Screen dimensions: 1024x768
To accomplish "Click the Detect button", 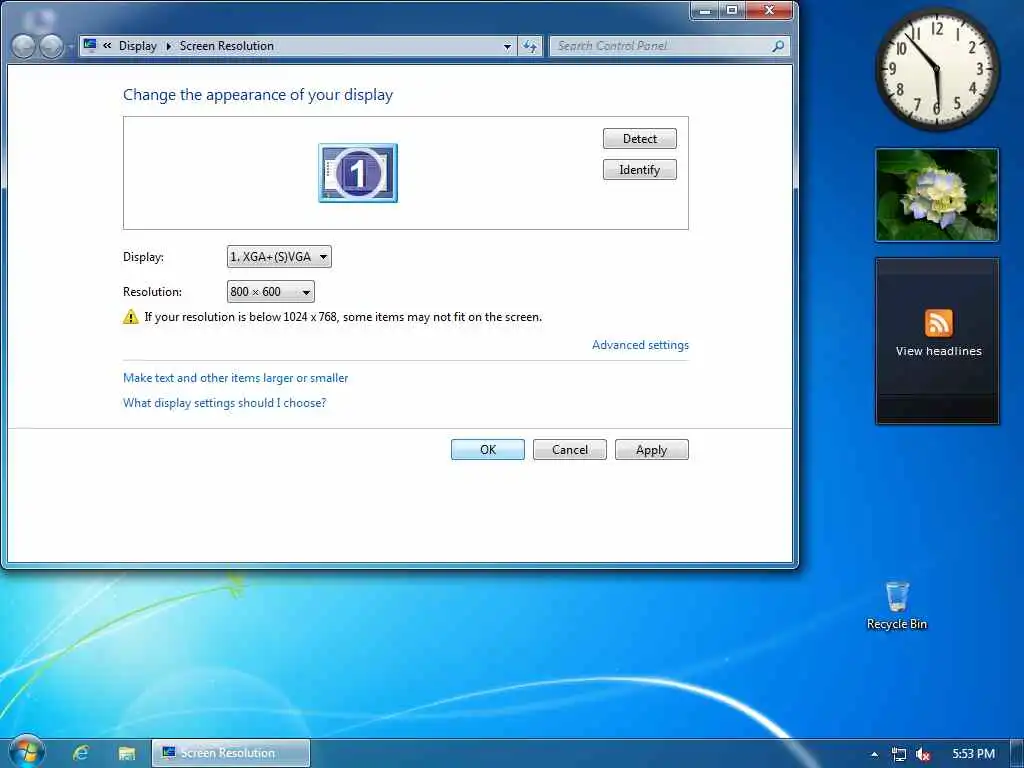I will point(639,138).
